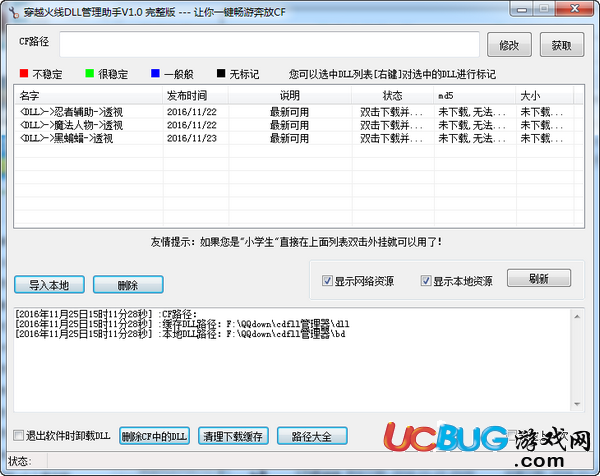The width and height of the screenshot is (600, 476).
Task: Click 未下载,无法... md5 cell in 黑蝙蝠 row
Action: (x=471, y=138)
